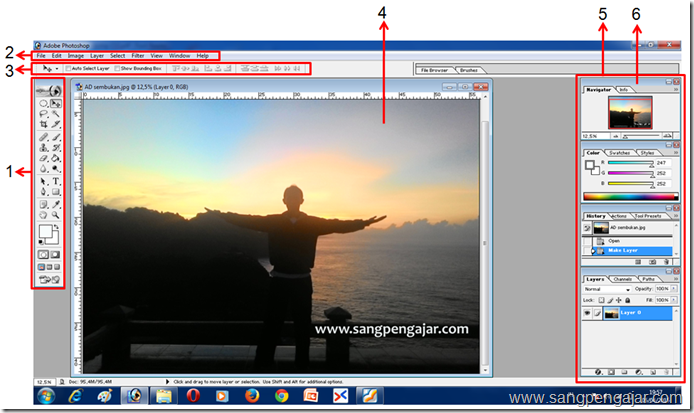Open the File menu
Image resolution: width=694 pixels, height=413 pixels.
41,56
